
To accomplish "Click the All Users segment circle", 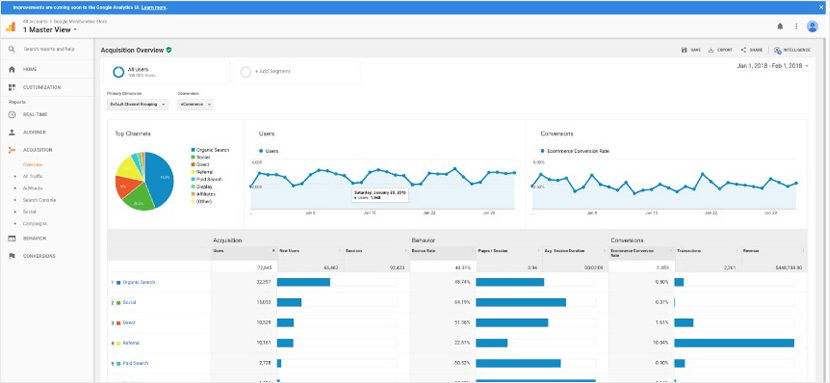I will (x=119, y=72).
